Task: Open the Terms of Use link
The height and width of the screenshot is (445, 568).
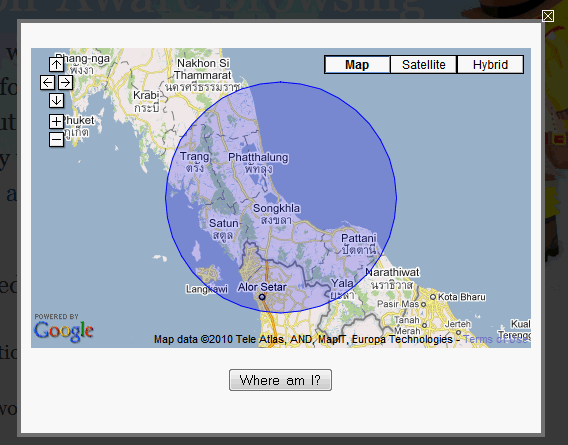Action: click(495, 340)
